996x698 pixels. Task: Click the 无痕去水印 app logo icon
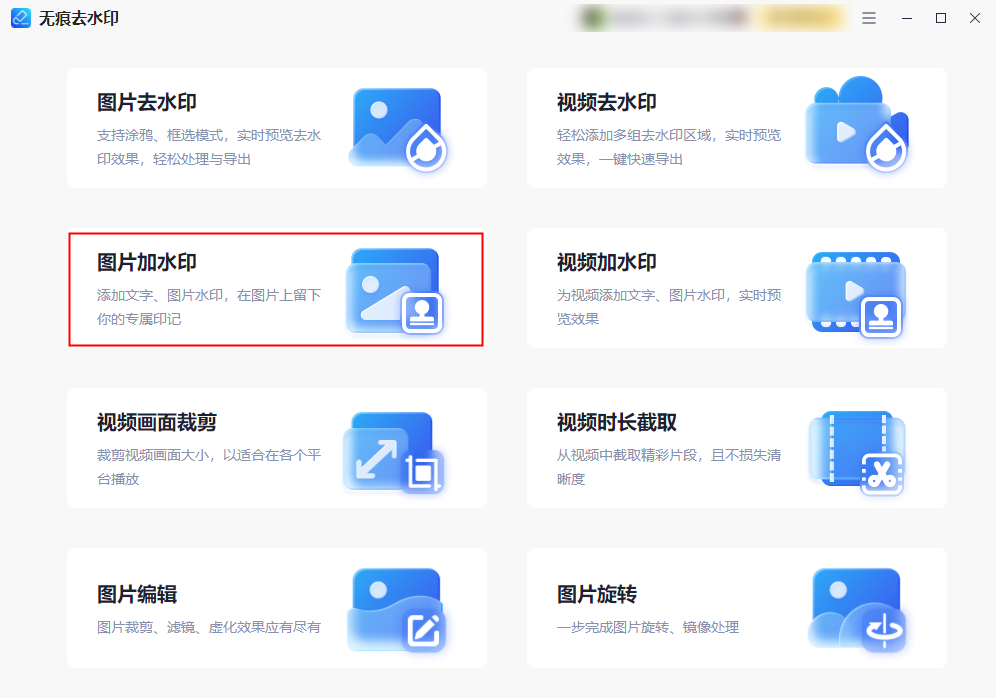click(21, 18)
